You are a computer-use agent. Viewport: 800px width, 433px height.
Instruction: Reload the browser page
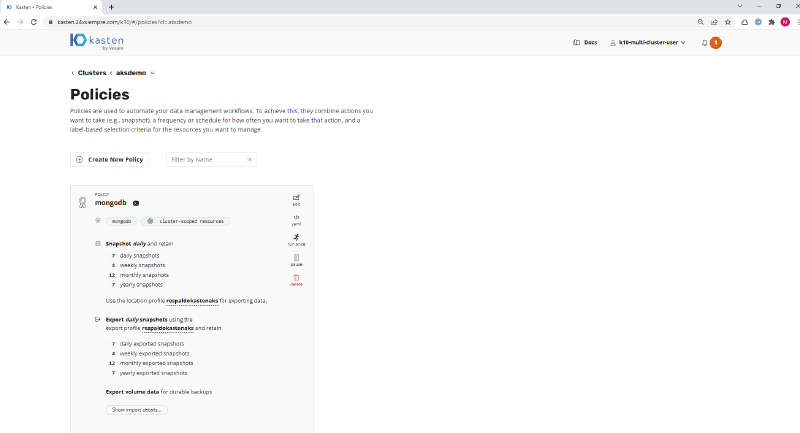pyautogui.click(x=34, y=22)
